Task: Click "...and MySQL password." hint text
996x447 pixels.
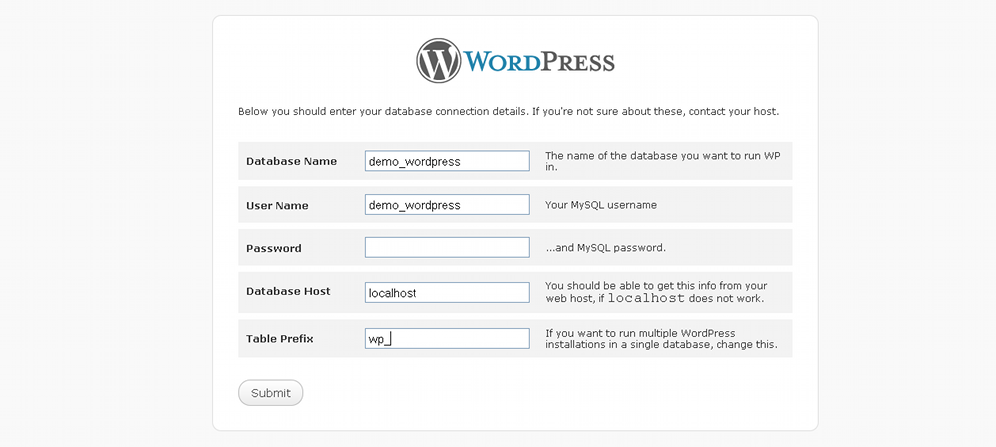Action: point(605,248)
